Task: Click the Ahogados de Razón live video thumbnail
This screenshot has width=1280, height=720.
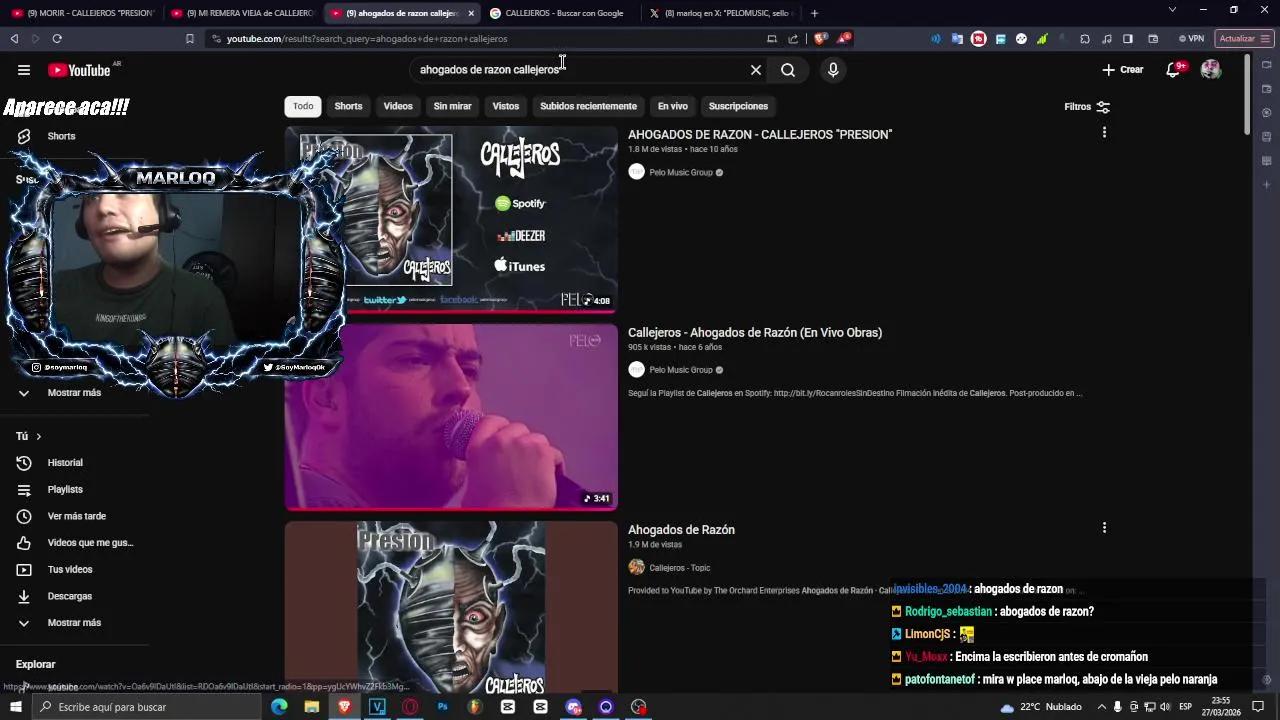Action: pos(450,415)
